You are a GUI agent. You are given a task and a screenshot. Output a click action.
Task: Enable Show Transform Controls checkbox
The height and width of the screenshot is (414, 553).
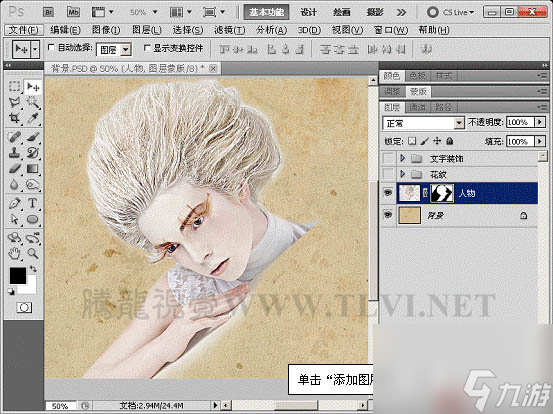tap(147, 48)
